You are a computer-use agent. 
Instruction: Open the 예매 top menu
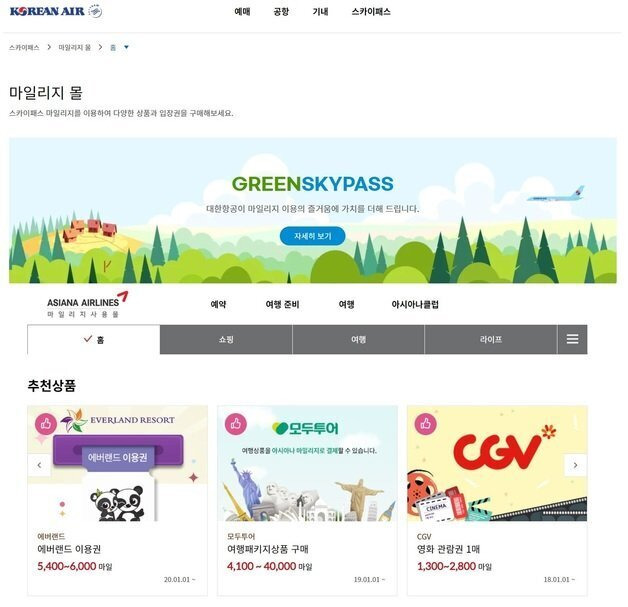(242, 12)
